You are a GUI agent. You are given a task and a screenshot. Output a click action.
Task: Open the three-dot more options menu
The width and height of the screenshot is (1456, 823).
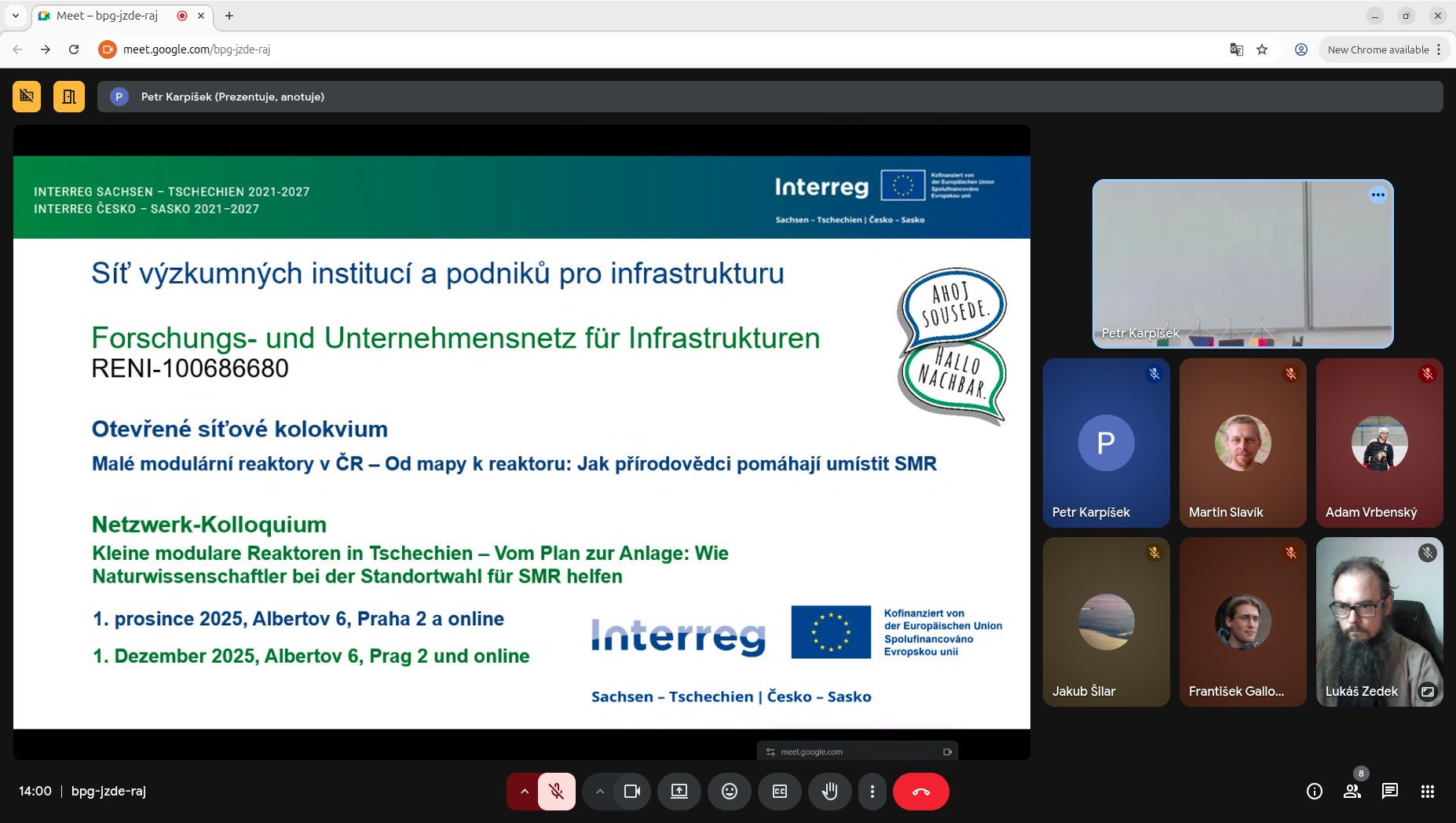click(x=872, y=792)
